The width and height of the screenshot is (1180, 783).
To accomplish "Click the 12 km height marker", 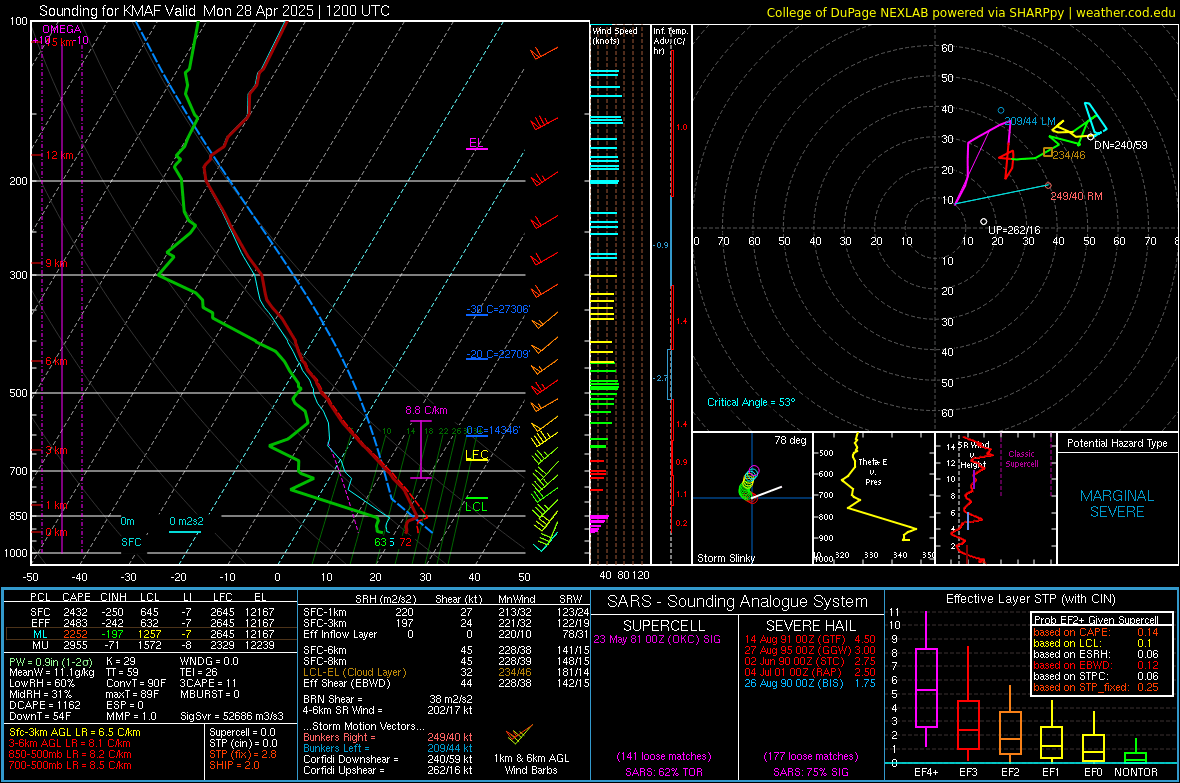I will pyautogui.click(x=60, y=155).
